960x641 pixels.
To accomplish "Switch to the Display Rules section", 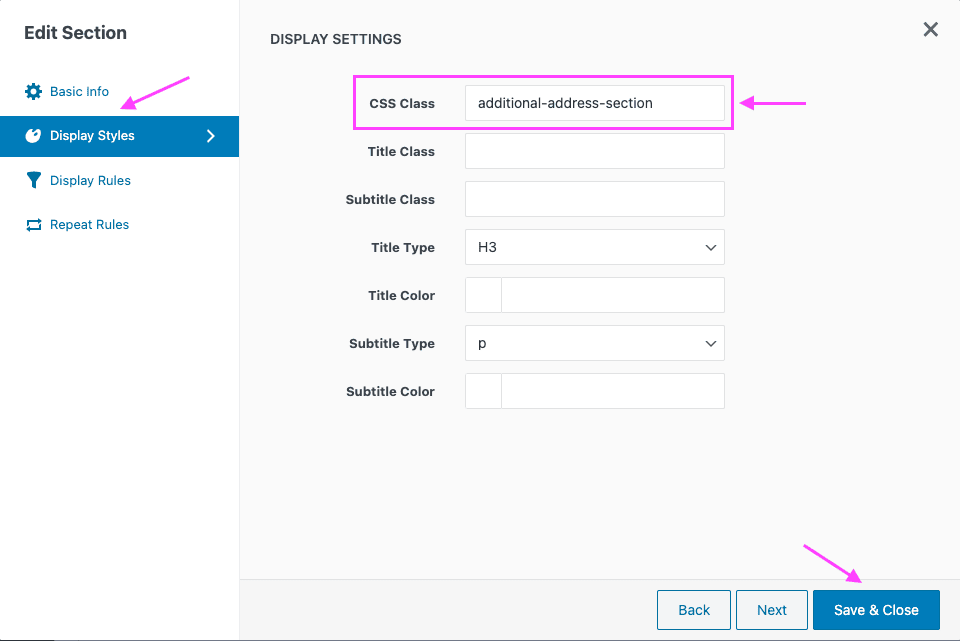I will (x=90, y=180).
